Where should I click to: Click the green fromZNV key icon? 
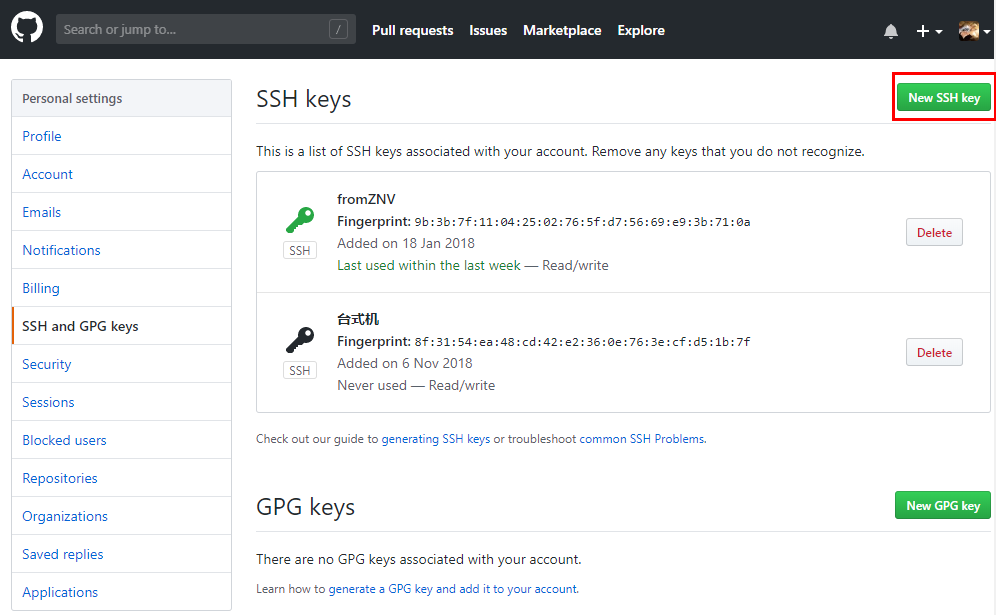(300, 220)
